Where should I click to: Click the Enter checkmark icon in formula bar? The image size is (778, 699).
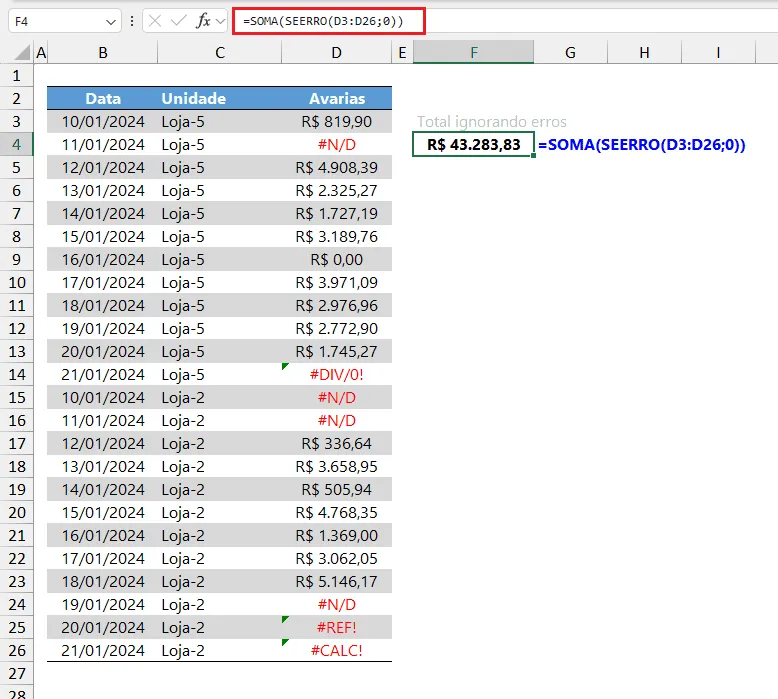[x=178, y=21]
